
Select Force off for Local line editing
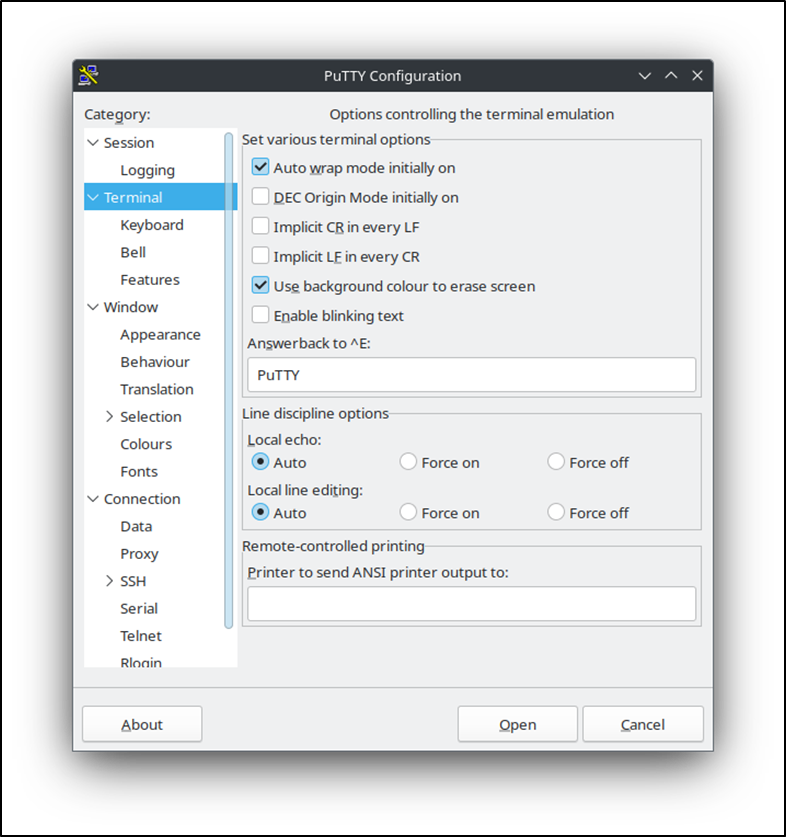[556, 512]
